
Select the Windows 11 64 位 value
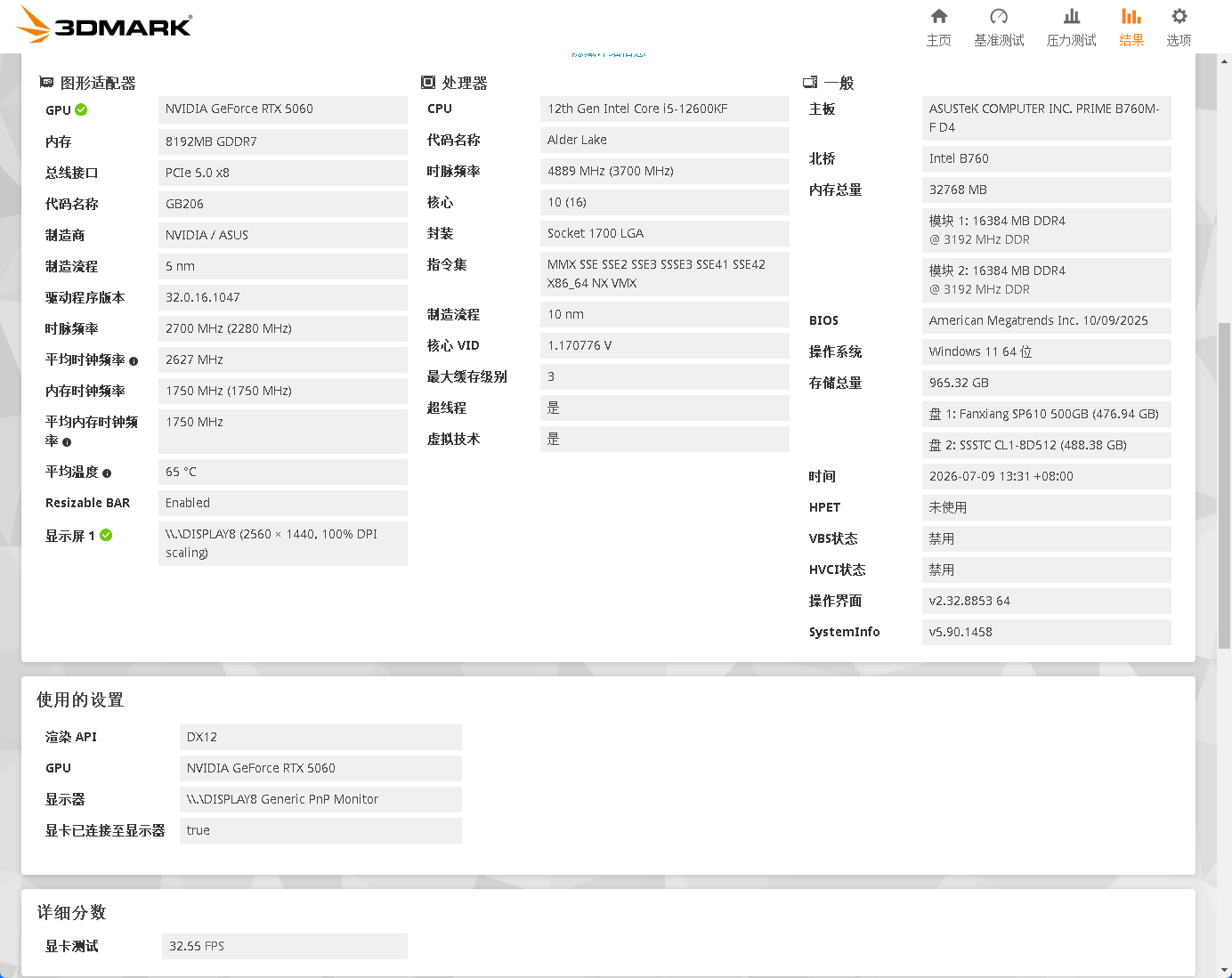1047,352
